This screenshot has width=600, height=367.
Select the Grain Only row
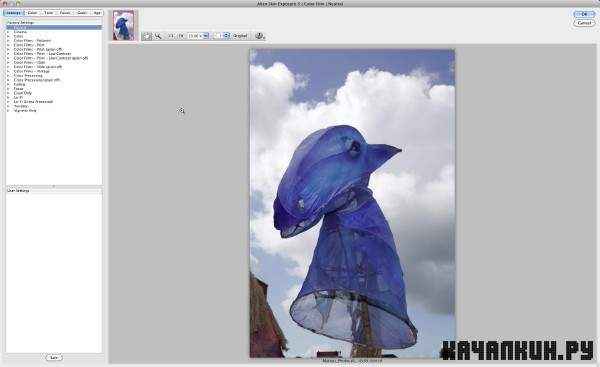coord(54,93)
